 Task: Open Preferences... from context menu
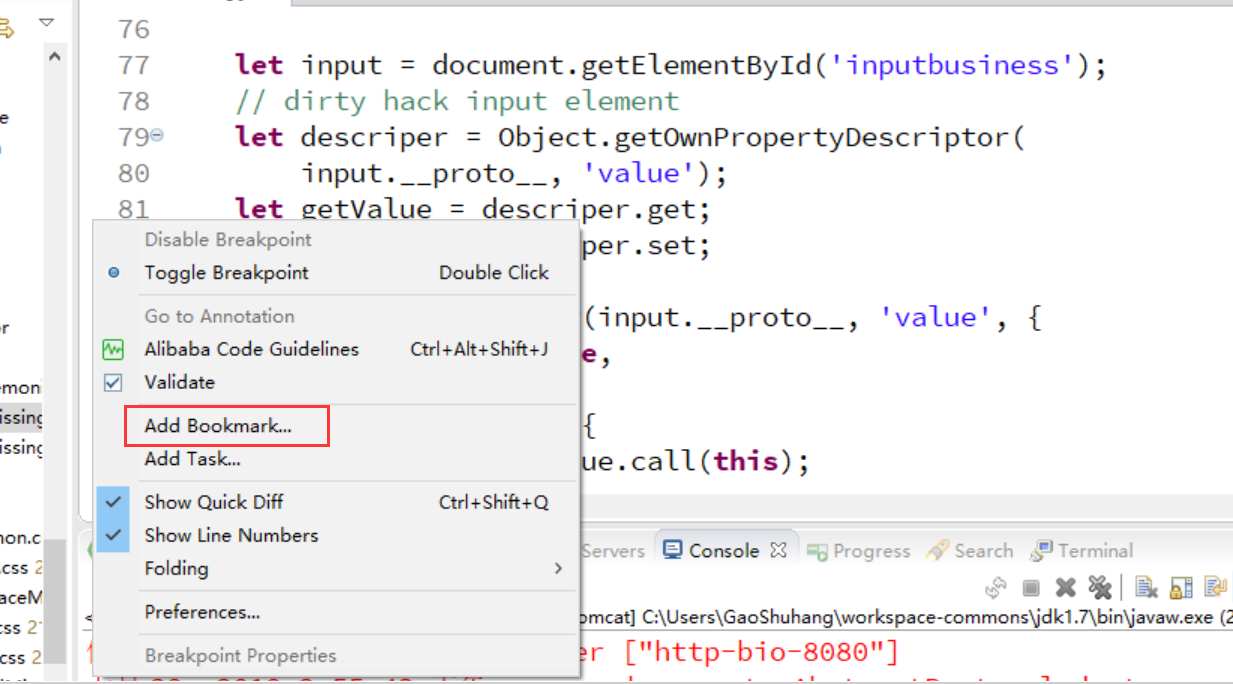(203, 612)
